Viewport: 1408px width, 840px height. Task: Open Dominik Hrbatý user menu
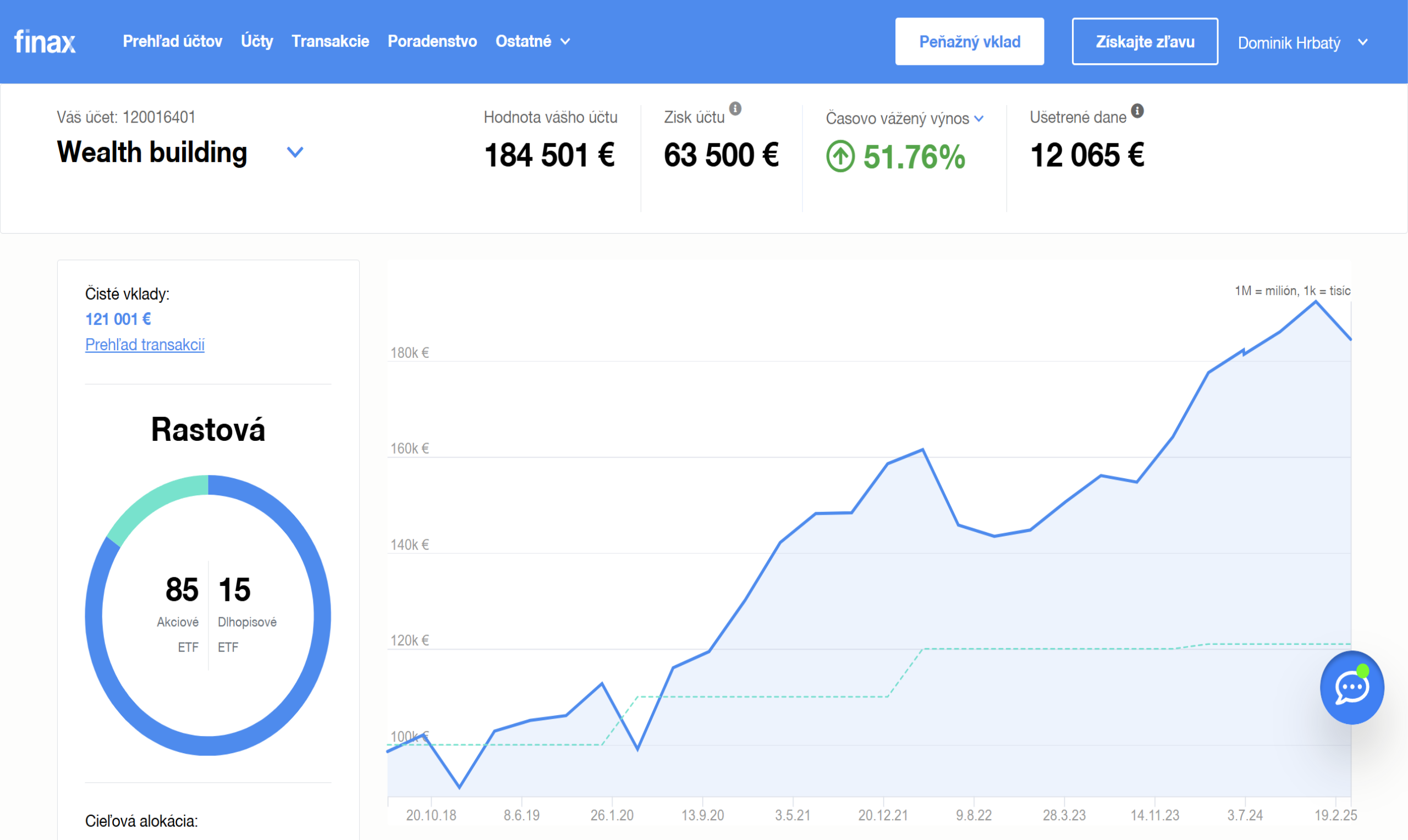coord(1302,42)
